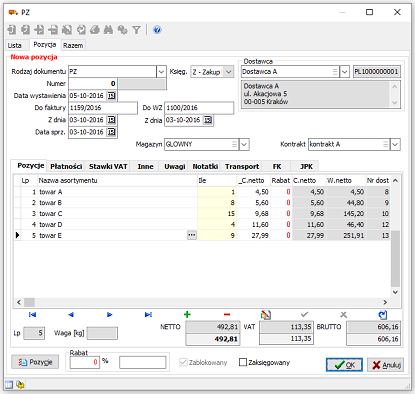
Task: Click the yellow lock icon in status bar
Action: coord(20,385)
